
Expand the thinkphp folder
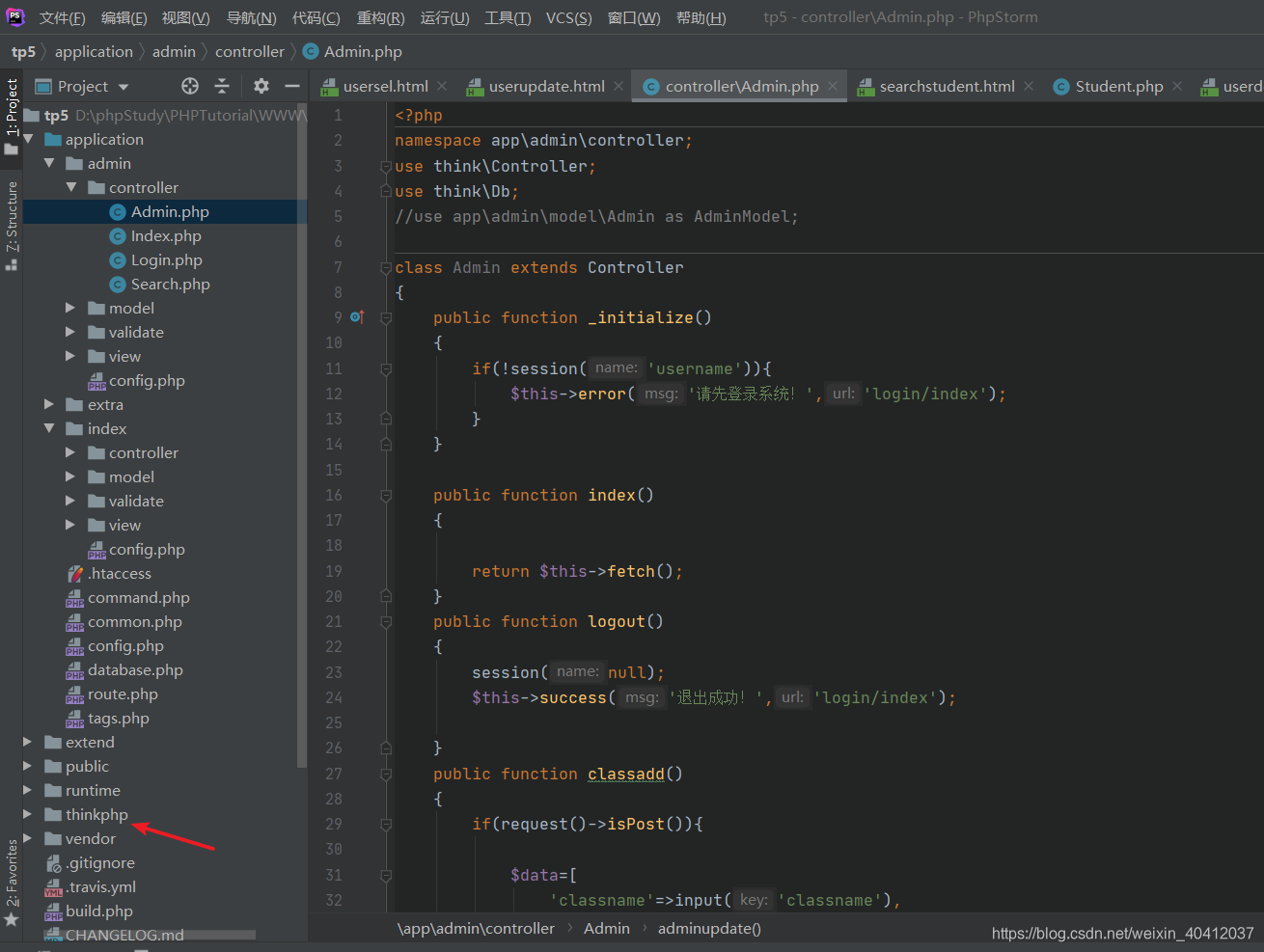click(28, 814)
